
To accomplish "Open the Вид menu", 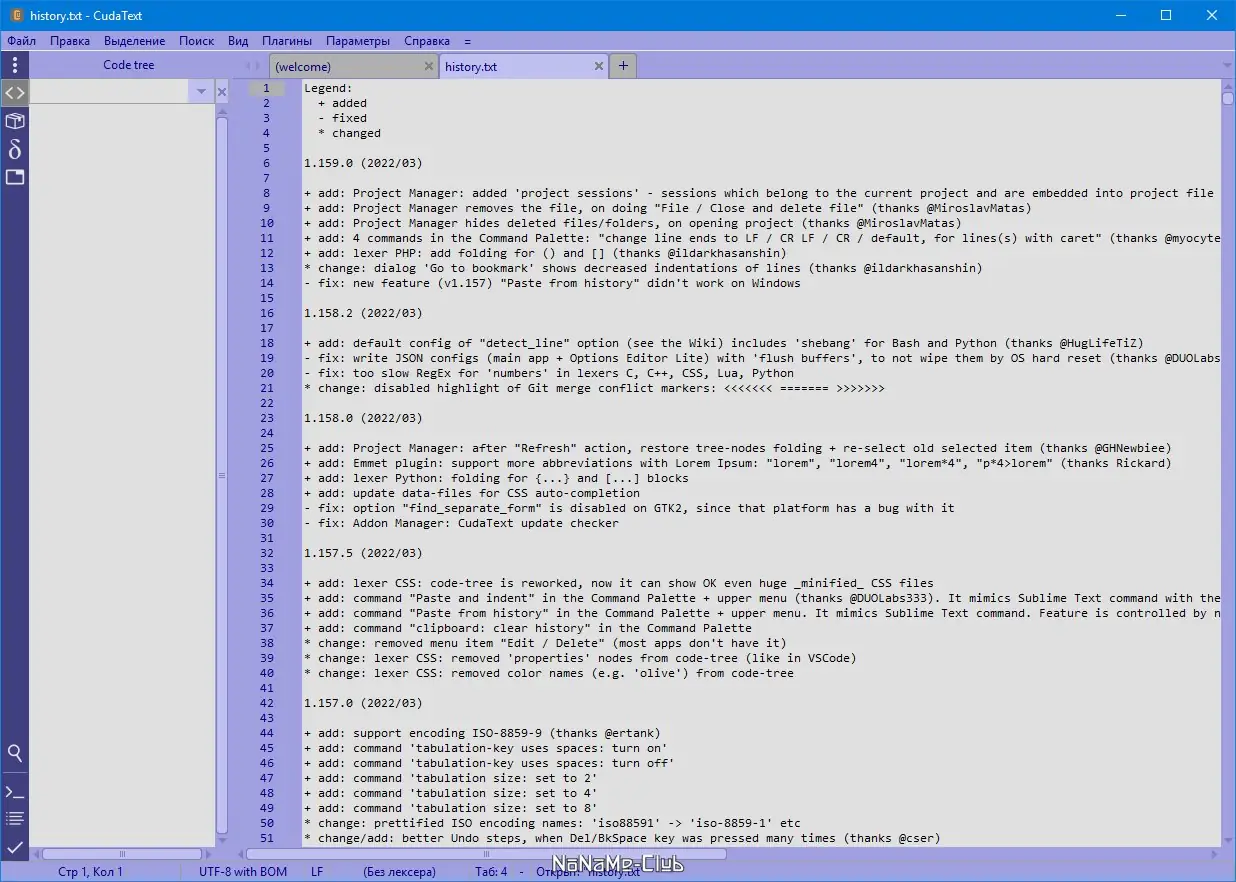I will coord(238,41).
